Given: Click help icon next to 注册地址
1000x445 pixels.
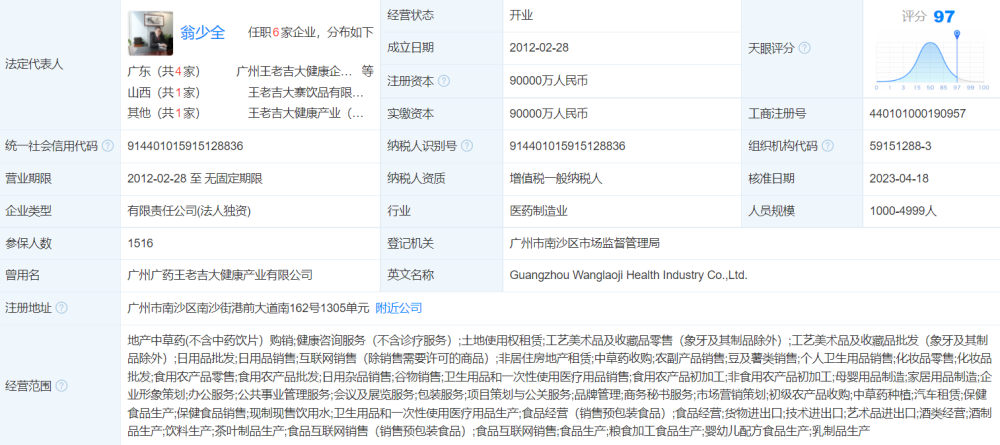Looking at the screenshot, I should [61, 308].
